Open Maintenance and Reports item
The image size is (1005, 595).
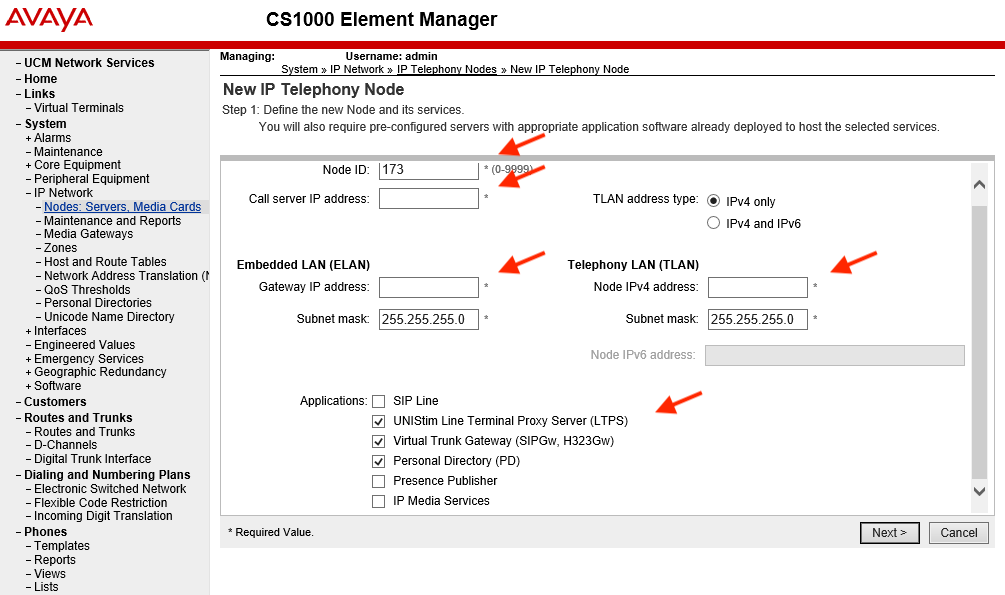pyautogui.click(x=112, y=221)
